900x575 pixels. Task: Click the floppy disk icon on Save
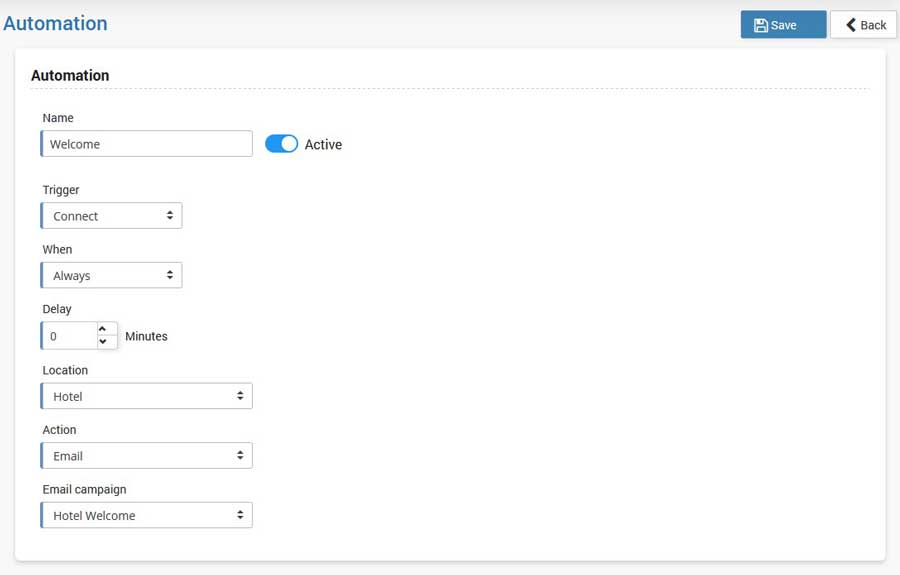pos(761,25)
